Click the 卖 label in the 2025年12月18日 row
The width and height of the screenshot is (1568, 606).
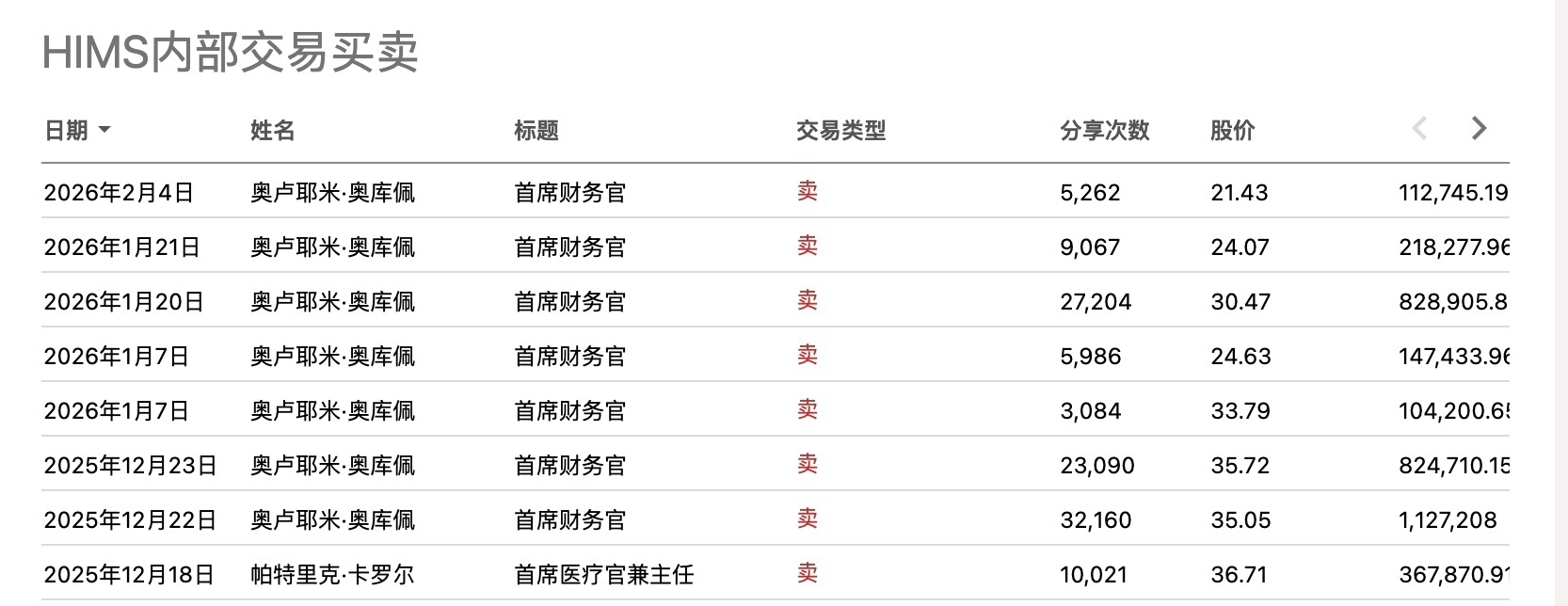point(807,574)
